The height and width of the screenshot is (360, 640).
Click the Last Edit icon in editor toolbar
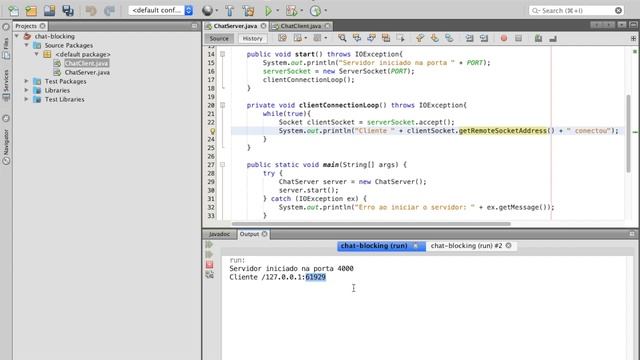tap(282, 38)
